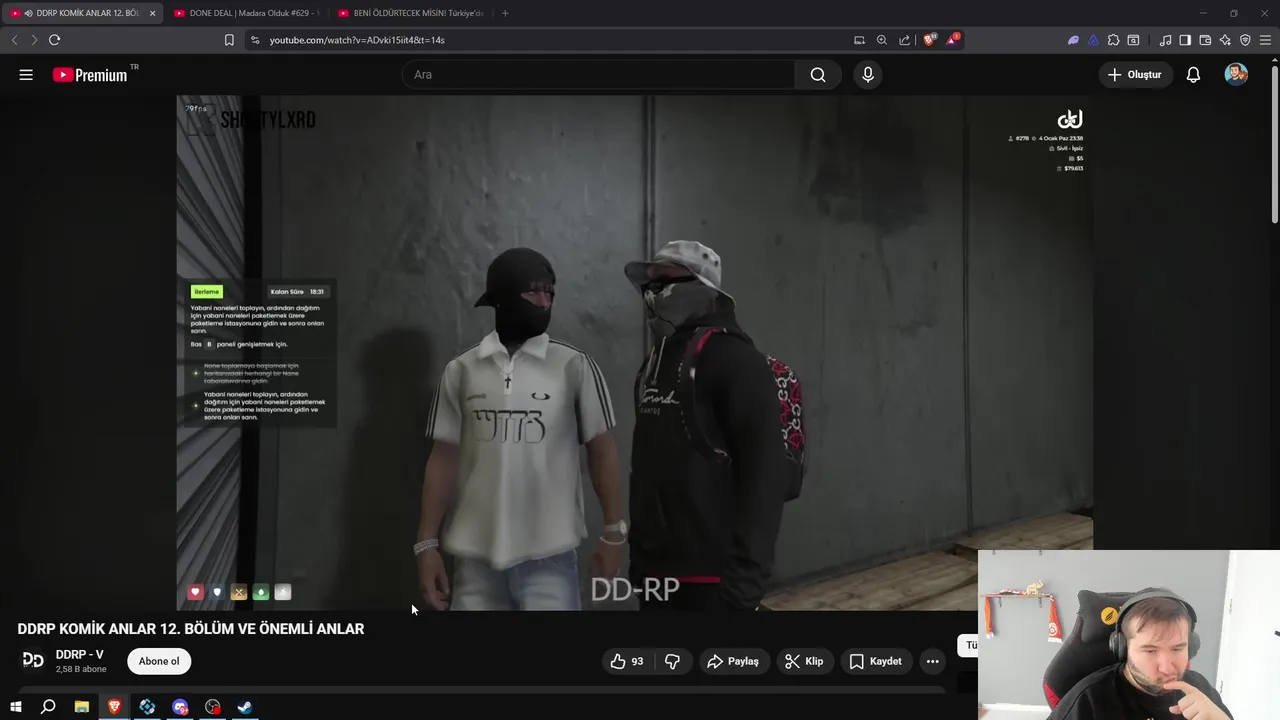1280x720 pixels.
Task: Click the video title text
Action: tap(191, 629)
